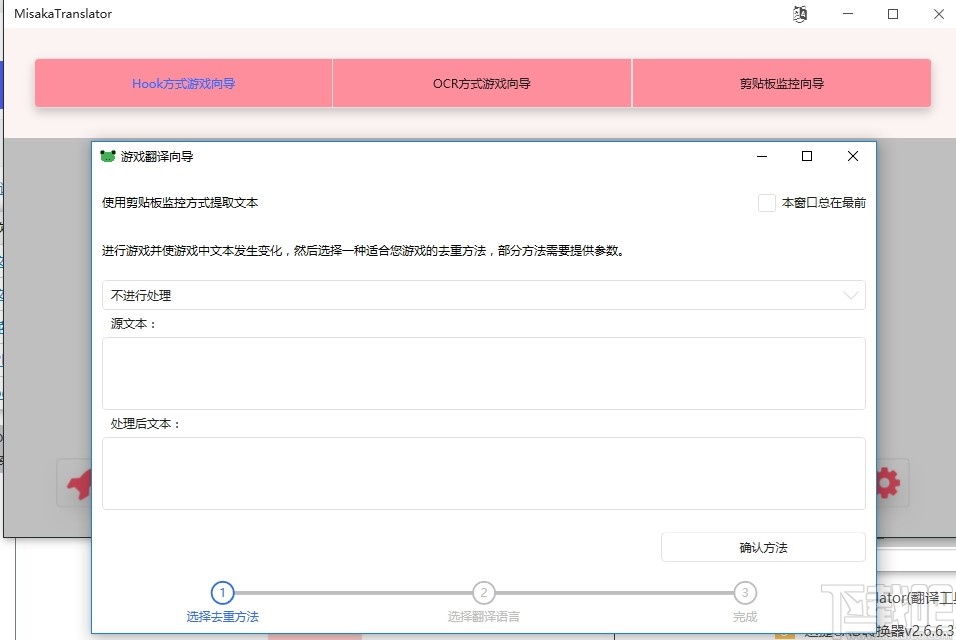Select step 3 完成 circle
The width and height of the screenshot is (956, 640).
745,592
